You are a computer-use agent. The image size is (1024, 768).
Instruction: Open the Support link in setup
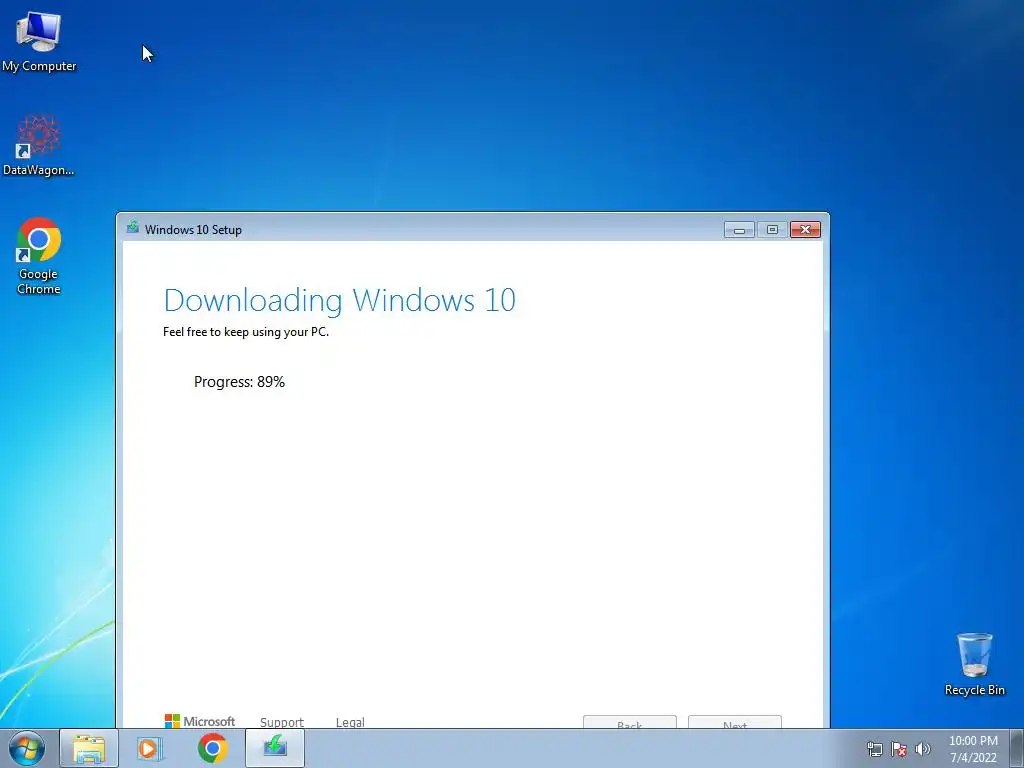(281, 722)
